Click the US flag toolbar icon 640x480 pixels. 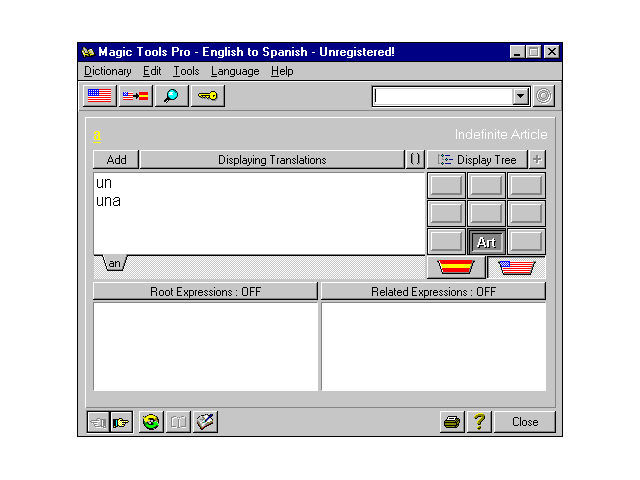pos(99,96)
